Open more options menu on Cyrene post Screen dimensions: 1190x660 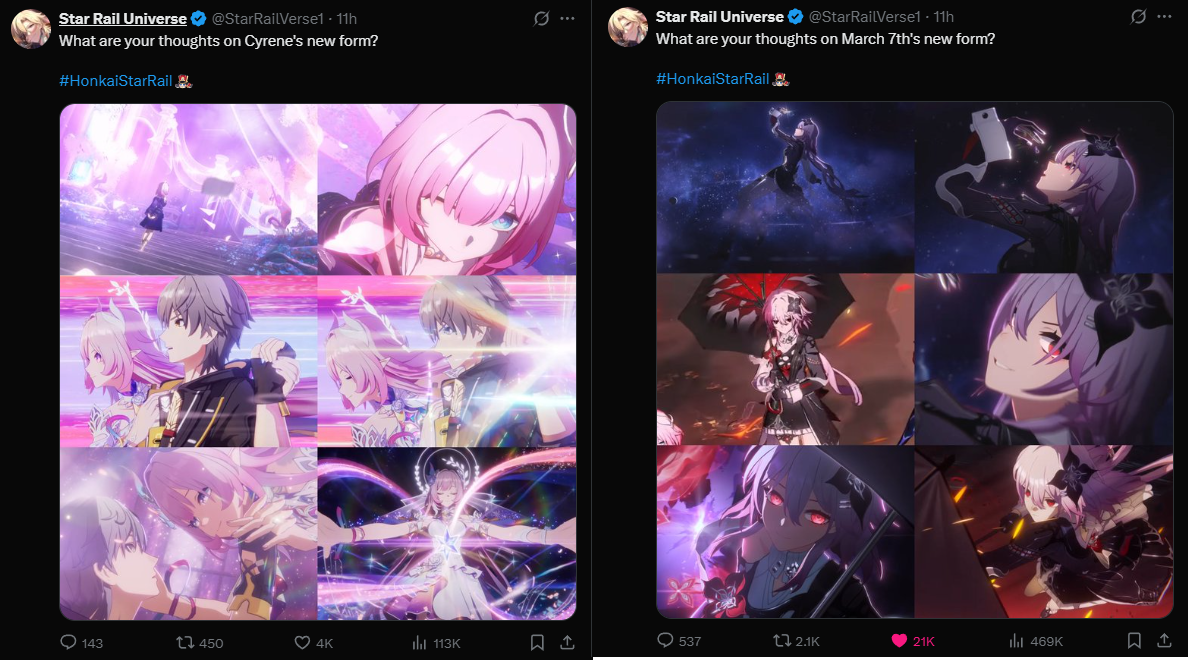[x=568, y=18]
